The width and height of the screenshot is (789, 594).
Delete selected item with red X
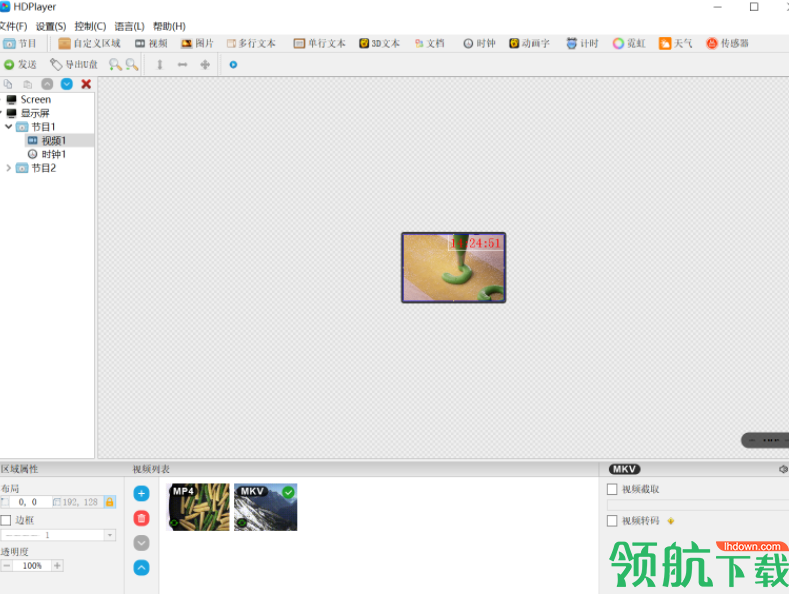pos(86,84)
